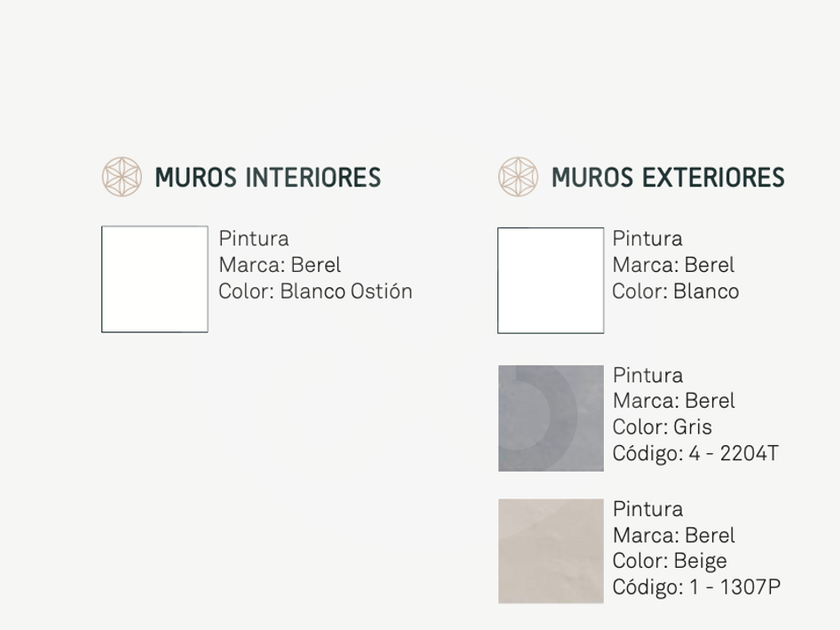Click the geometric icon beside Muros Interiores
This screenshot has width=840, height=630.
[122, 177]
